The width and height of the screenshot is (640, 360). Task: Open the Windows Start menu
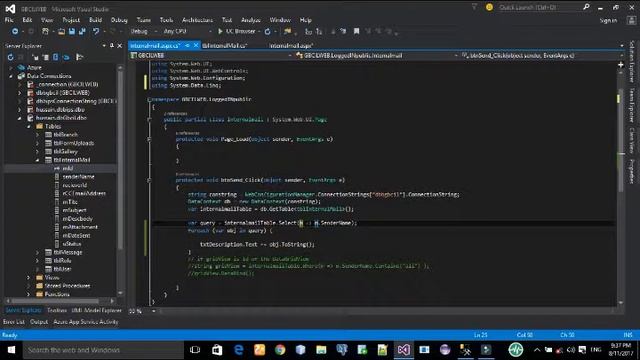click(11, 350)
